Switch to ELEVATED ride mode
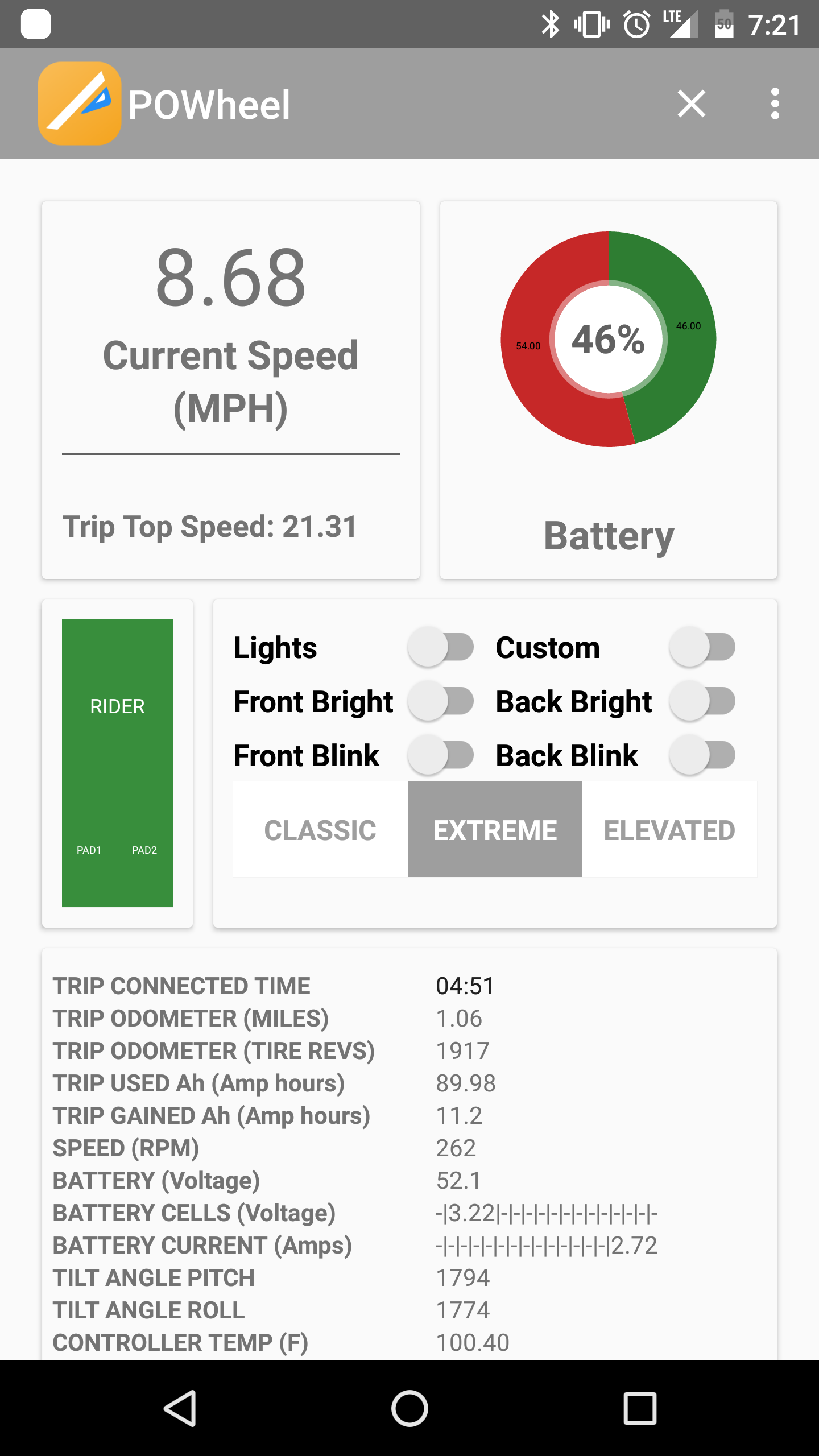The height and width of the screenshot is (1456, 819). coord(669,830)
